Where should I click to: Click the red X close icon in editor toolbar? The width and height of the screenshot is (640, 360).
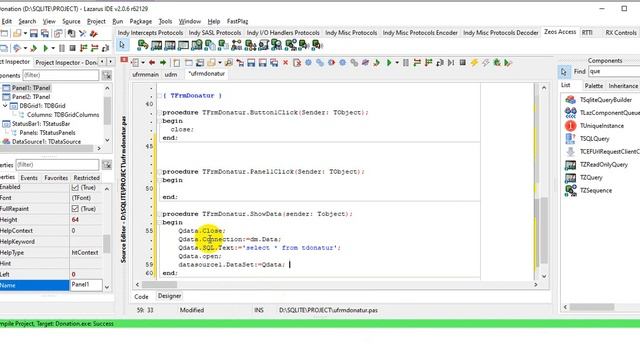coord(285,62)
